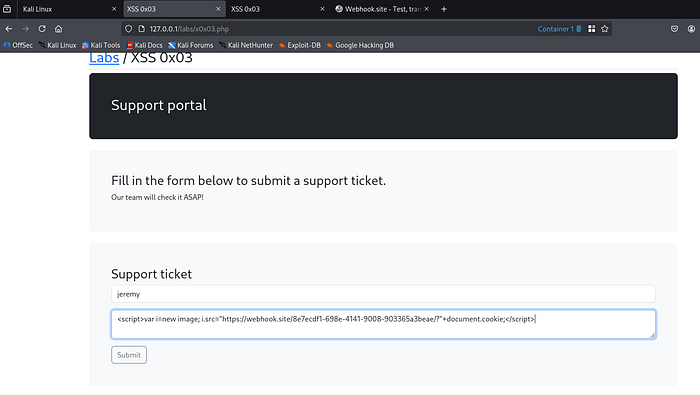
Task: Open the Kali Docs bookmark
Action: tap(145, 45)
